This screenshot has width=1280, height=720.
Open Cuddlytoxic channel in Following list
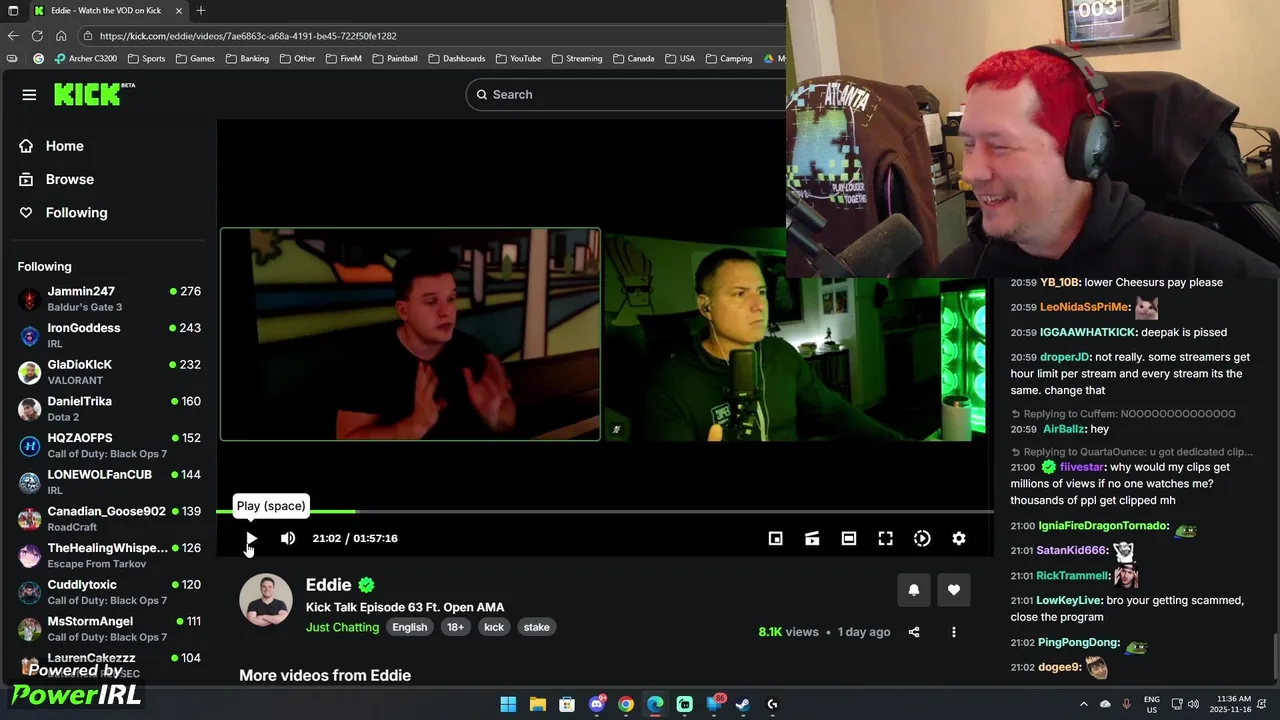[x=109, y=592]
